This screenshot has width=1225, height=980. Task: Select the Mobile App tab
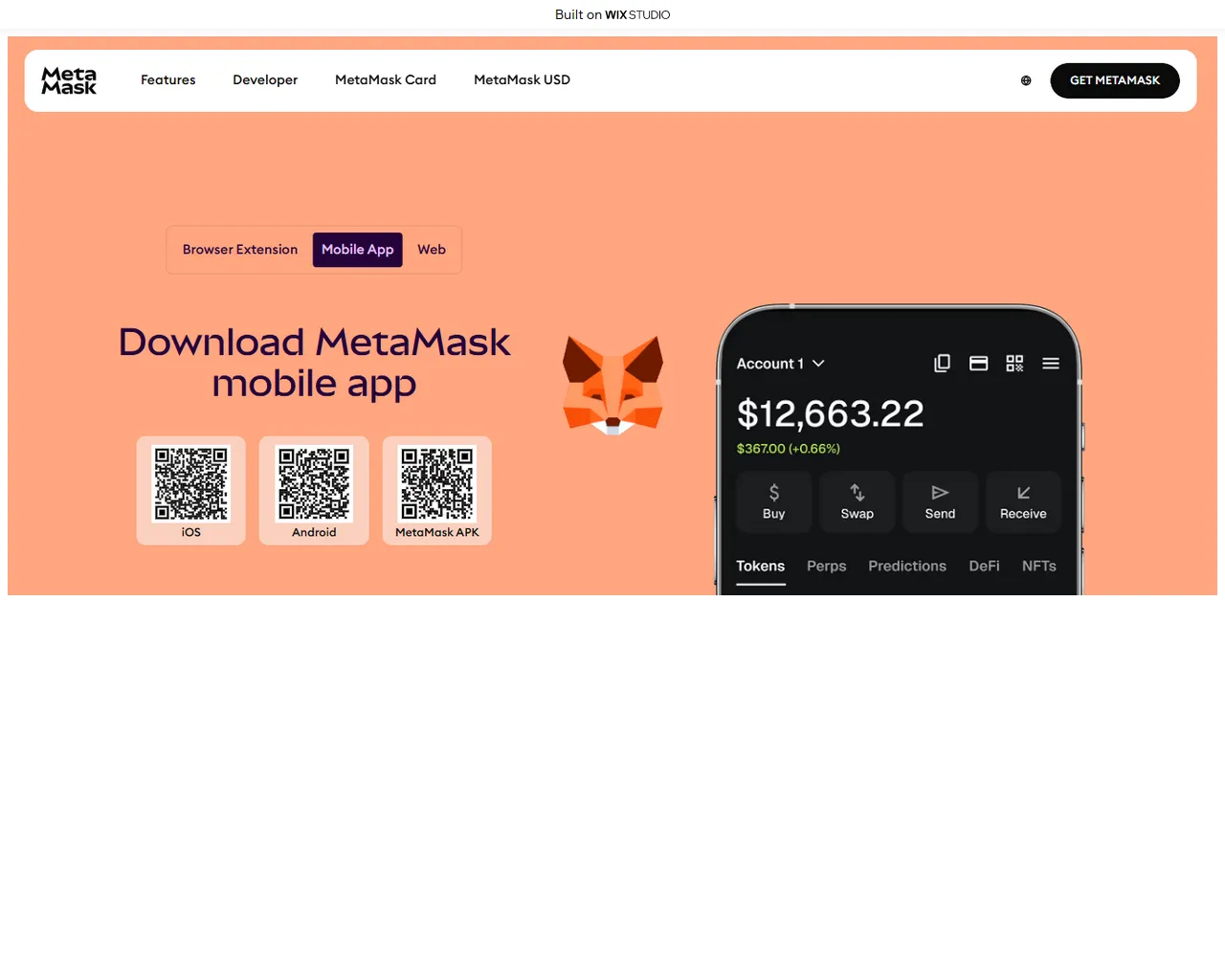(358, 250)
